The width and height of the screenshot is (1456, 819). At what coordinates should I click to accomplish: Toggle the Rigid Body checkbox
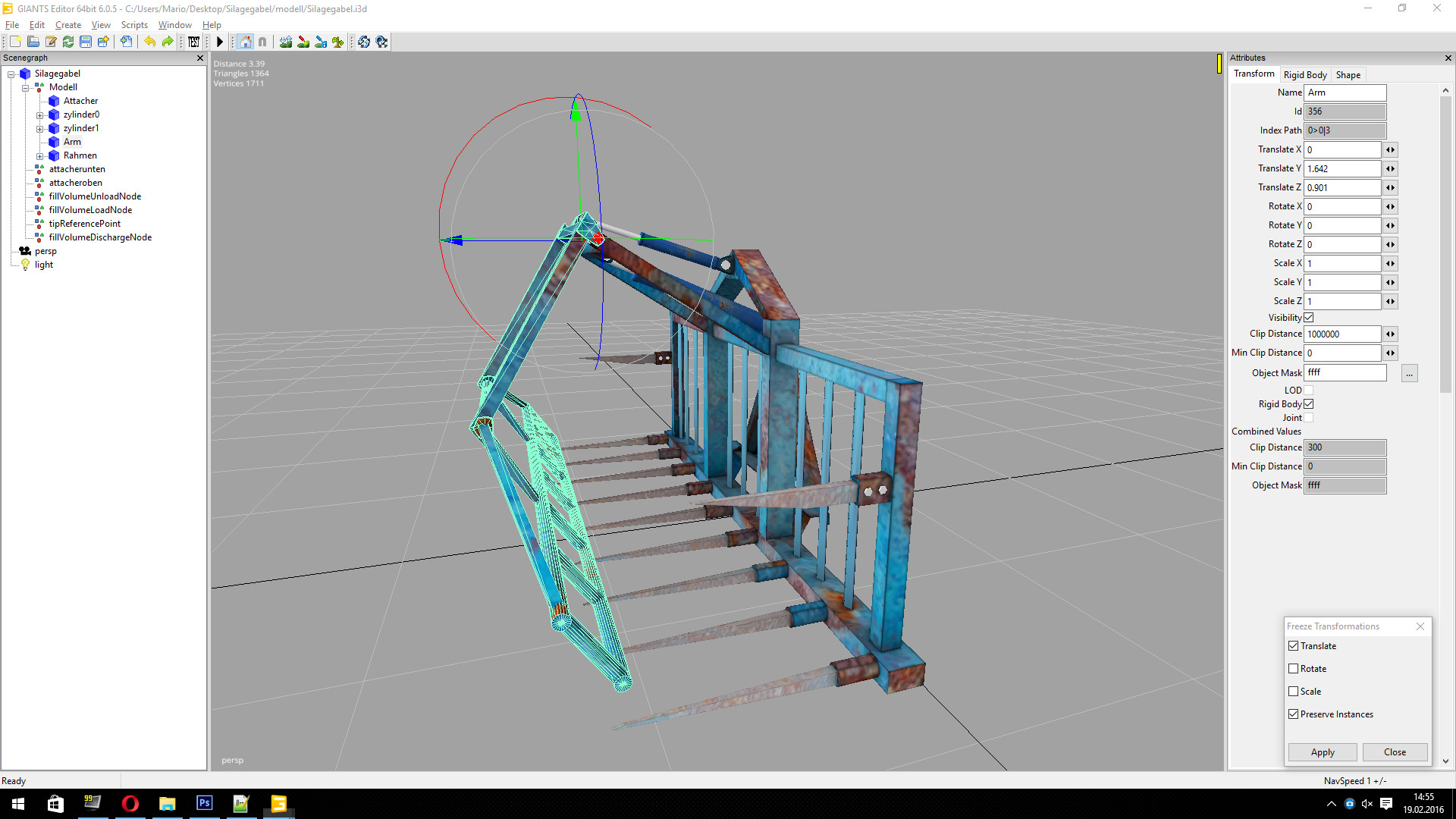(1308, 404)
